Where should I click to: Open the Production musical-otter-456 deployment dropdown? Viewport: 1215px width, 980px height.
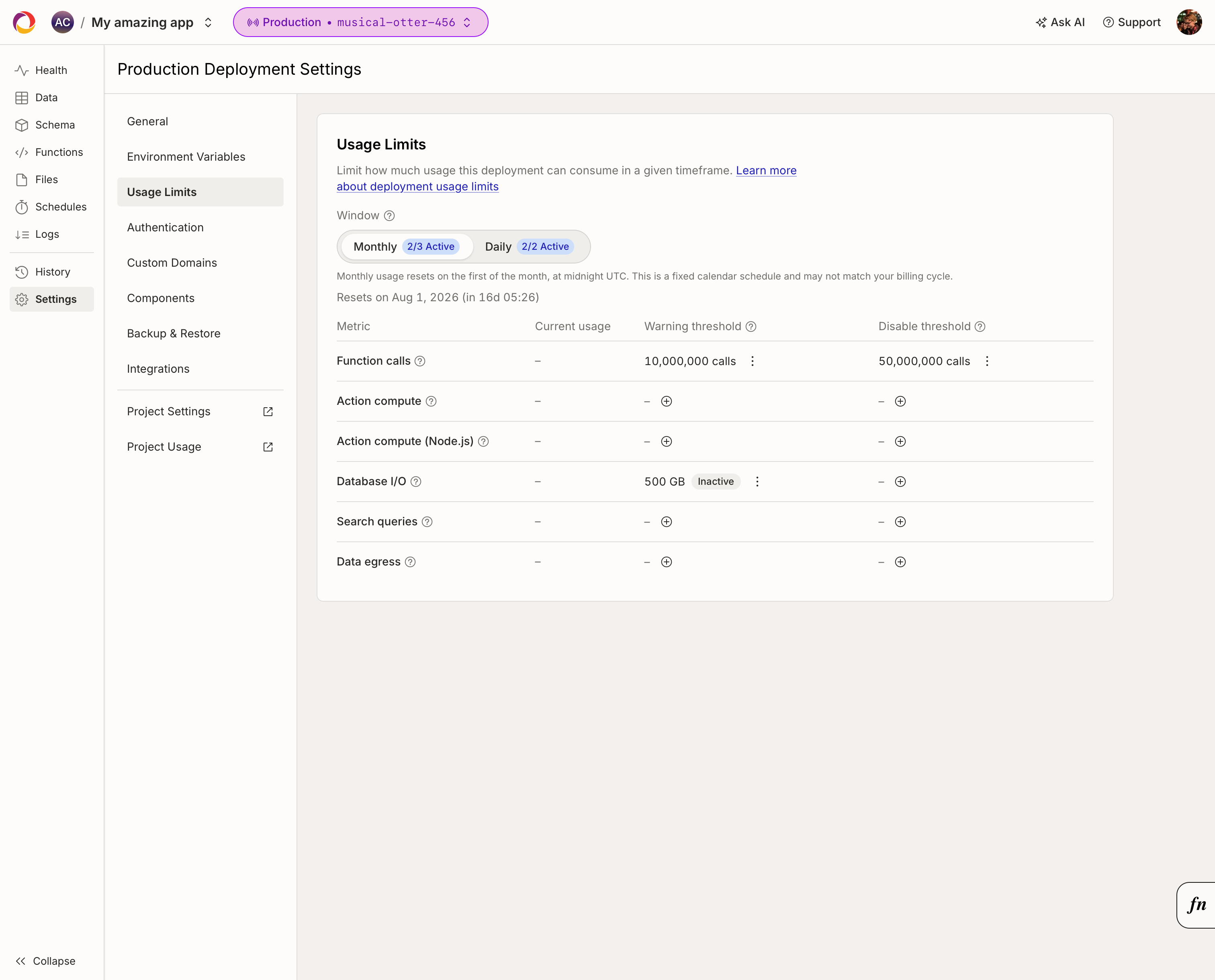point(360,22)
